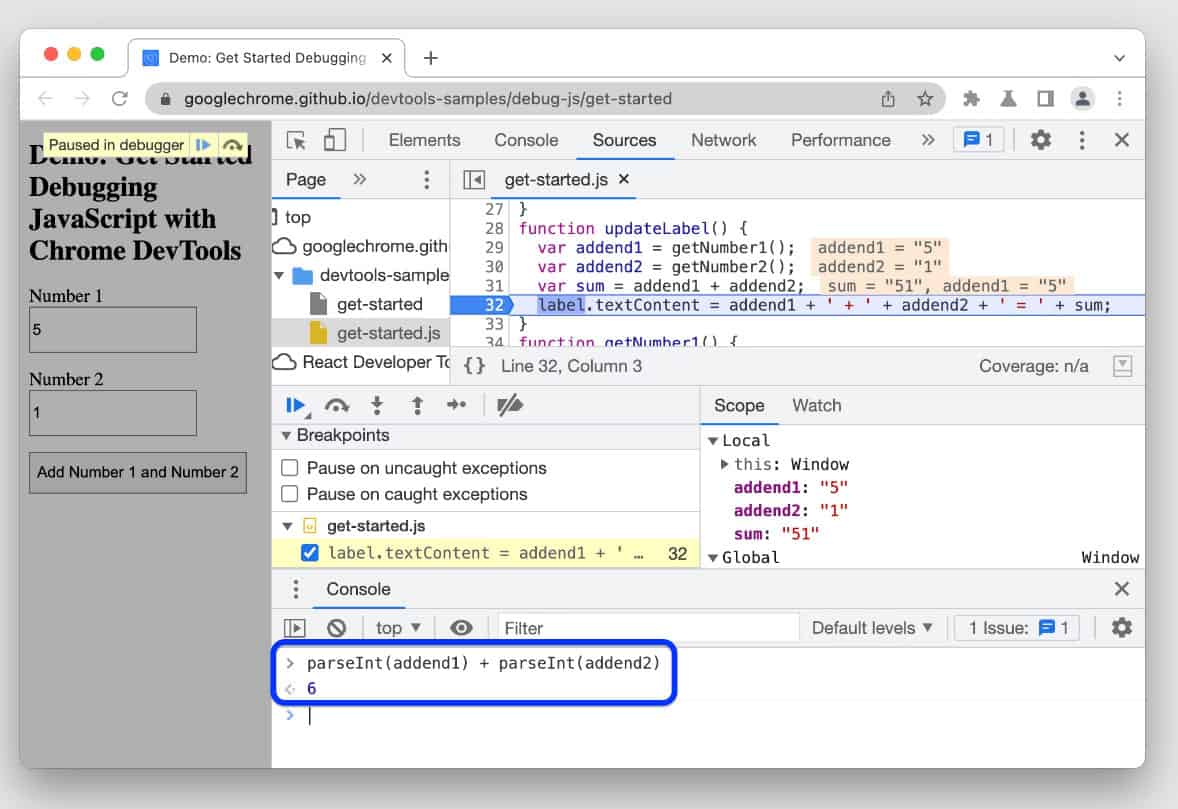Open navigator pane options menu
Image resolution: width=1178 pixels, height=809 pixels.
tap(426, 180)
